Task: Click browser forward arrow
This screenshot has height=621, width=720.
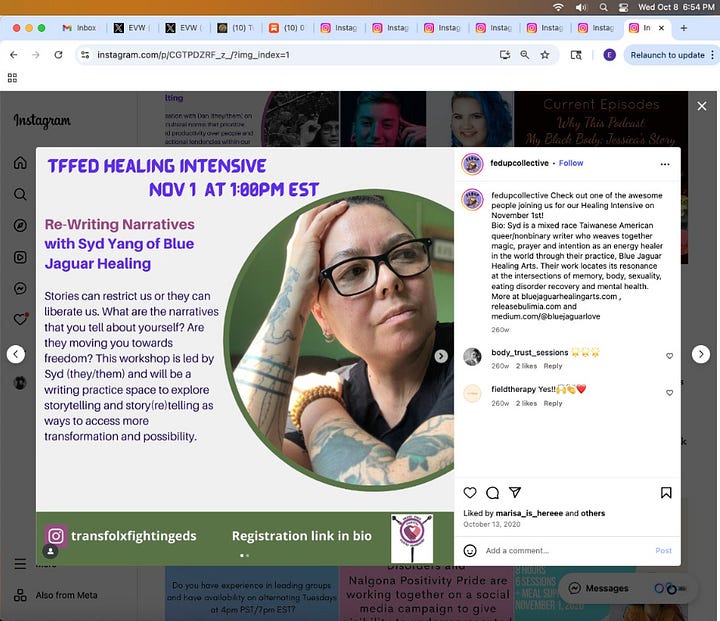Action: [x=36, y=55]
